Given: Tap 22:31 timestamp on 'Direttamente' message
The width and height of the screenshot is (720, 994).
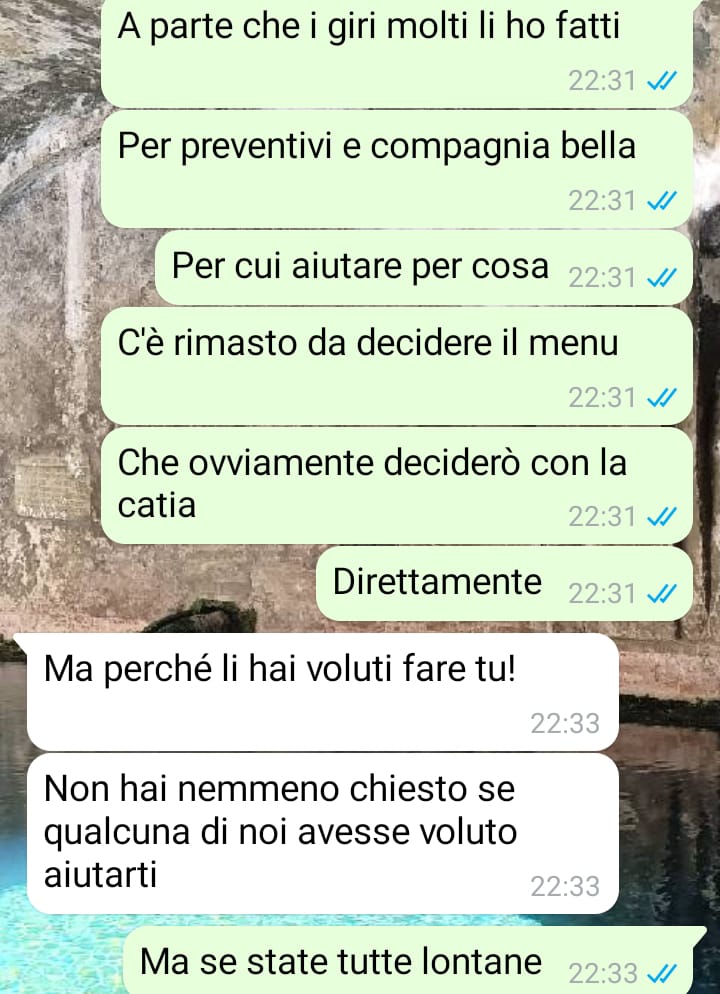Looking at the screenshot, I should click(602, 594).
